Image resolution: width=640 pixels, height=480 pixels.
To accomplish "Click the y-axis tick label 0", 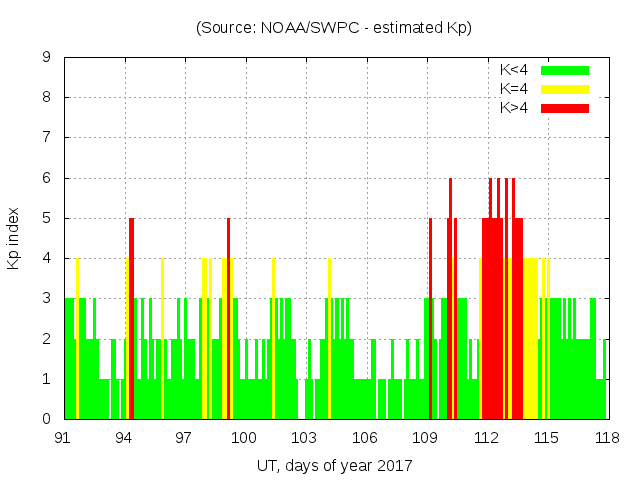I will [x=46, y=419].
